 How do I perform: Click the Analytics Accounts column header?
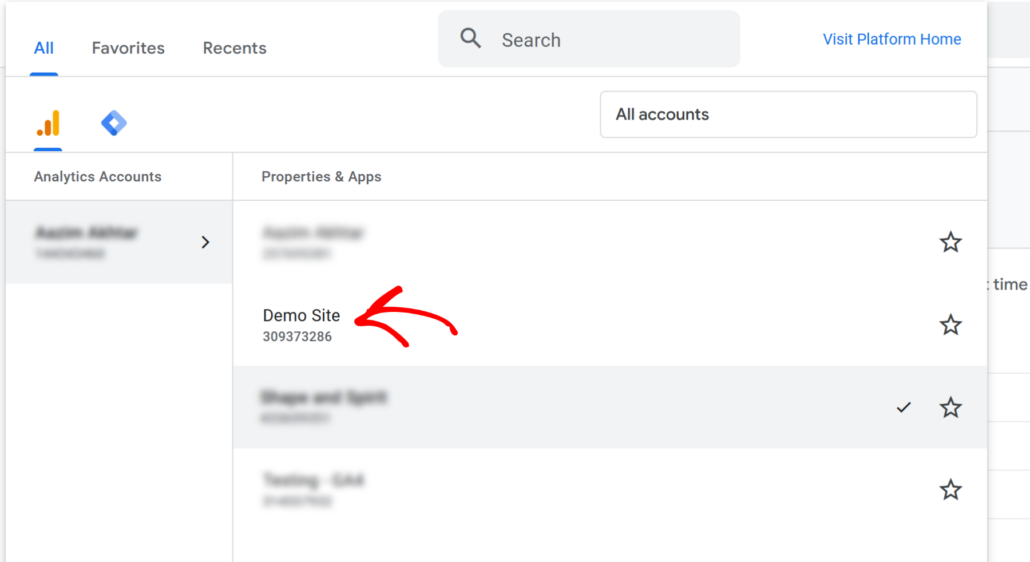97,177
